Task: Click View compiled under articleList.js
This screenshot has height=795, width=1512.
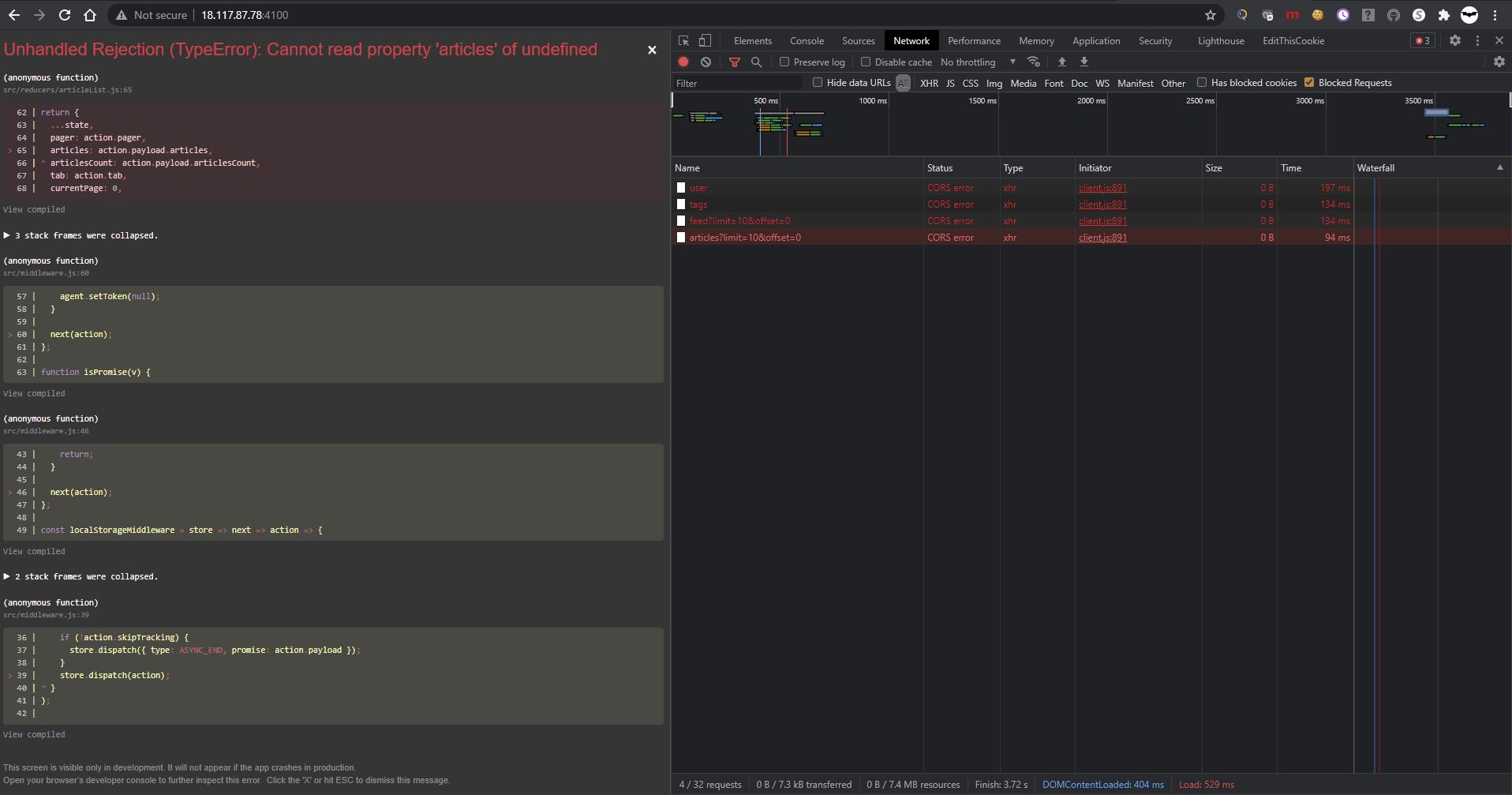Action: point(34,209)
